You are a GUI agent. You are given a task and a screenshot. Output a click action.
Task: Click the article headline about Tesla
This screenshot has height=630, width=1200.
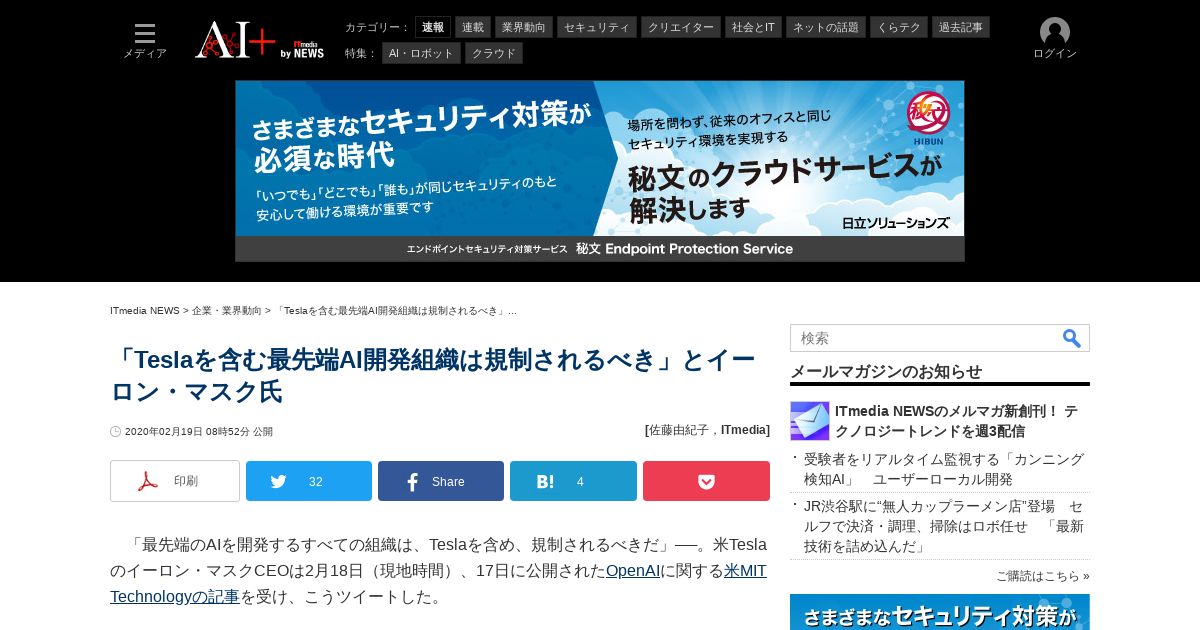(x=433, y=375)
